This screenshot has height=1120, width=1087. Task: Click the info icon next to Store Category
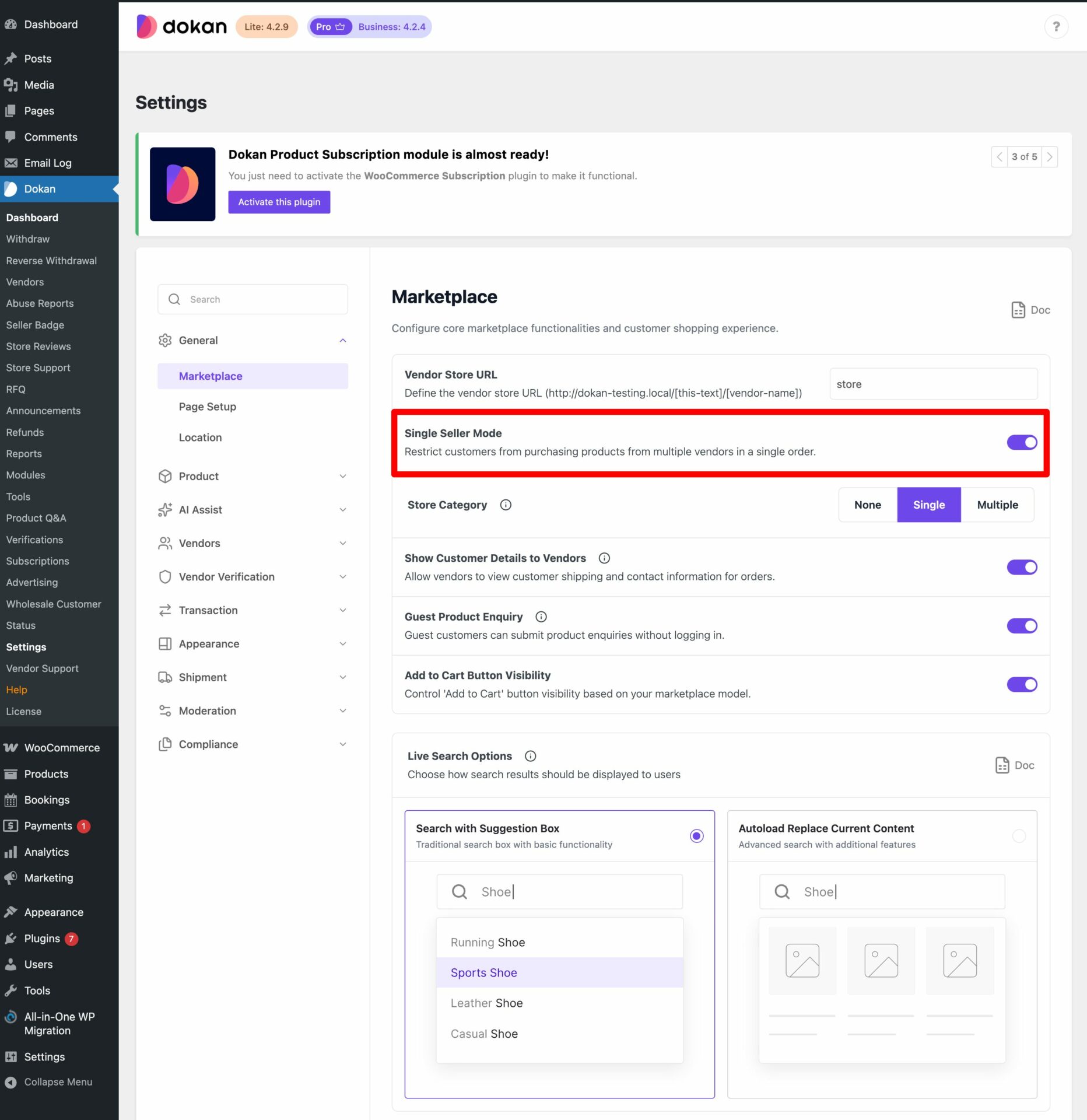tap(505, 505)
